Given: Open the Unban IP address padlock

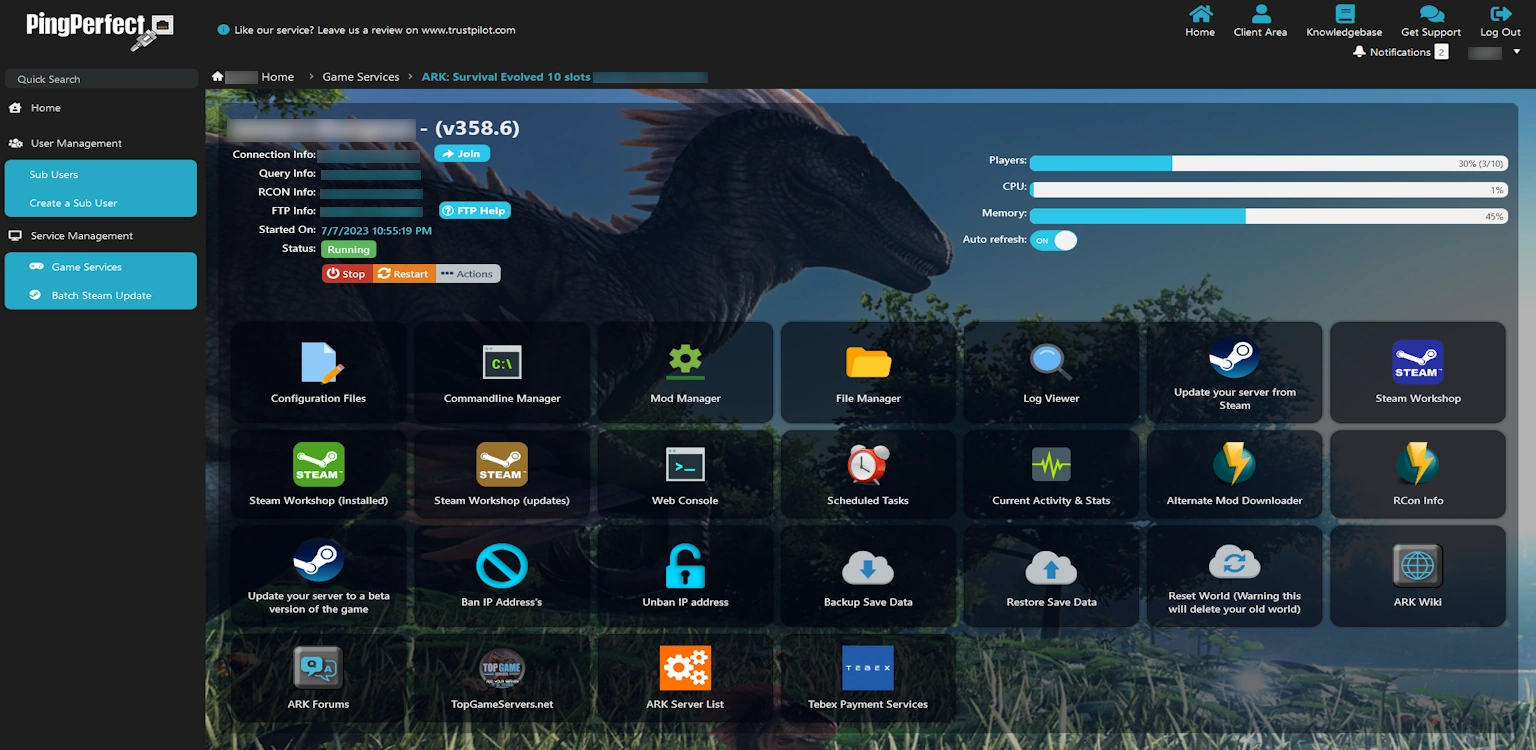Looking at the screenshot, I should 685,567.
